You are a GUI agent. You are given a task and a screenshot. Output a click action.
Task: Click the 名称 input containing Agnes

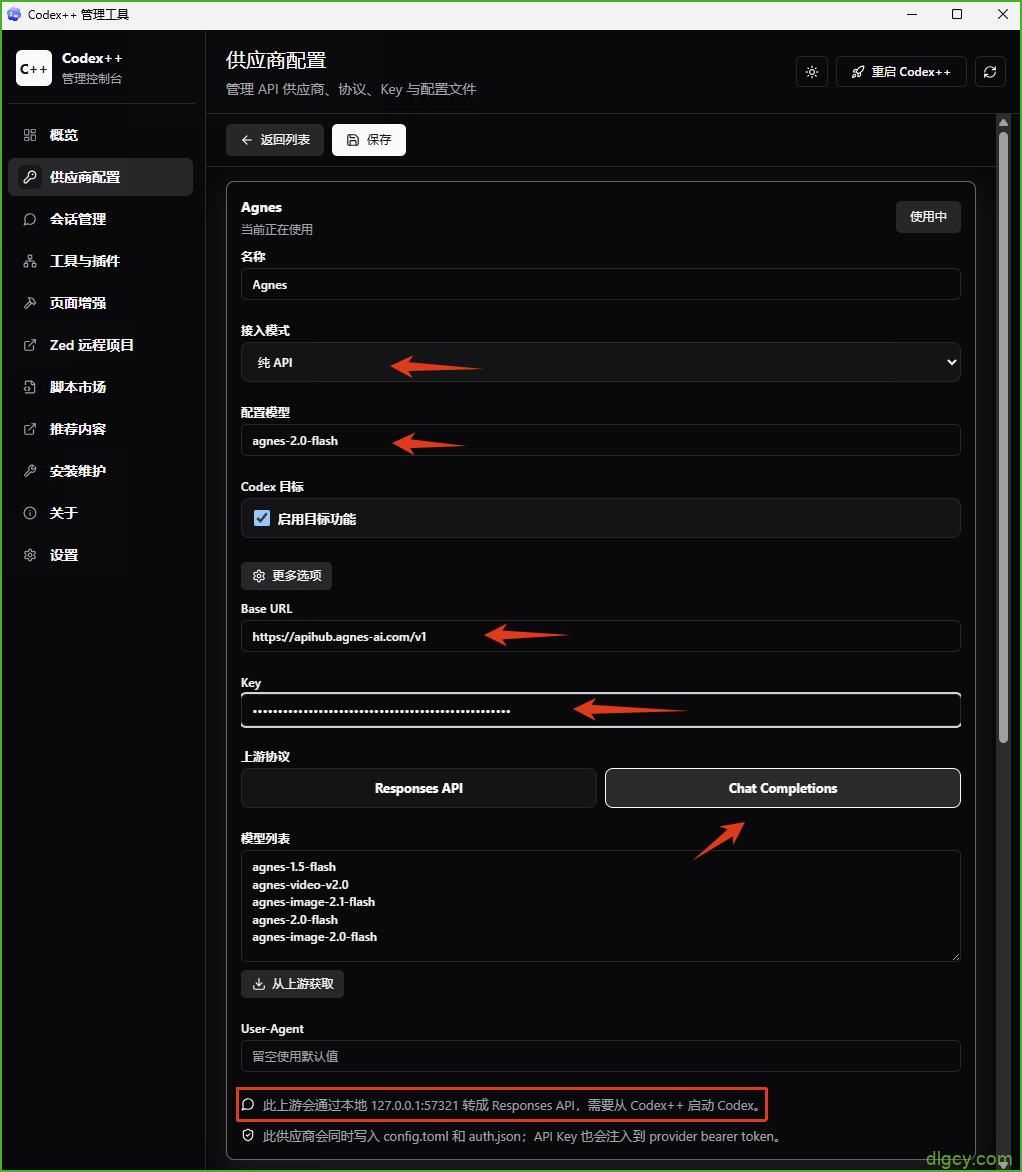click(600, 284)
